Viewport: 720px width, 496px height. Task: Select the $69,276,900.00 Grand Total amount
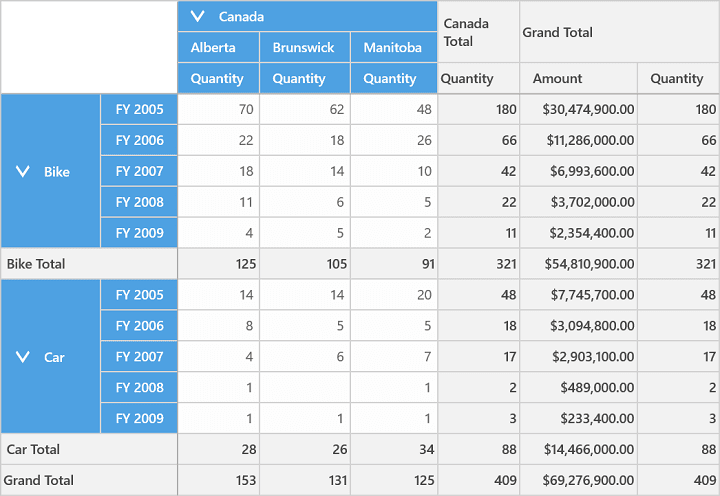tap(579, 480)
